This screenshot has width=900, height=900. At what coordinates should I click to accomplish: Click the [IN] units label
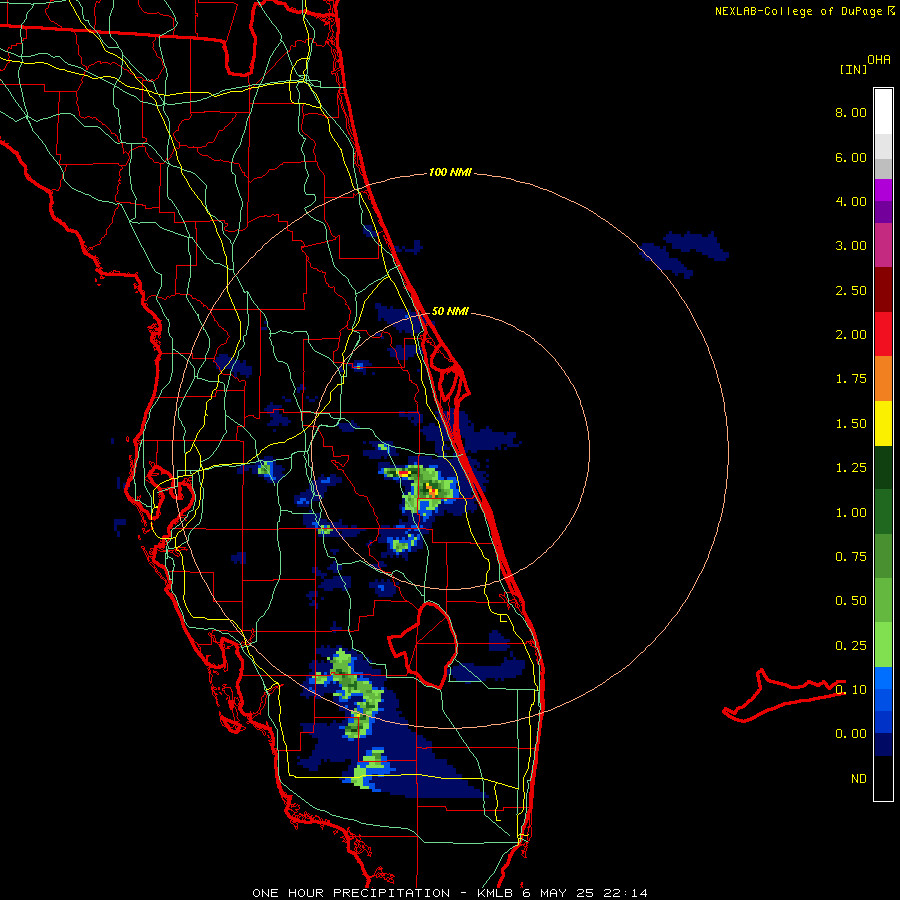[x=854, y=69]
